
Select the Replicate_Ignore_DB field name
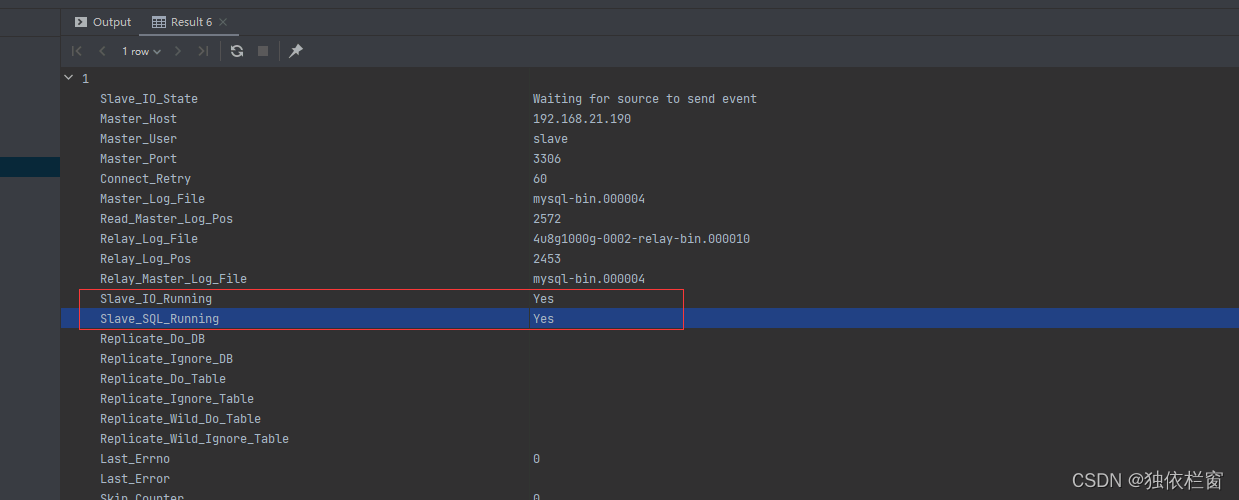click(166, 359)
